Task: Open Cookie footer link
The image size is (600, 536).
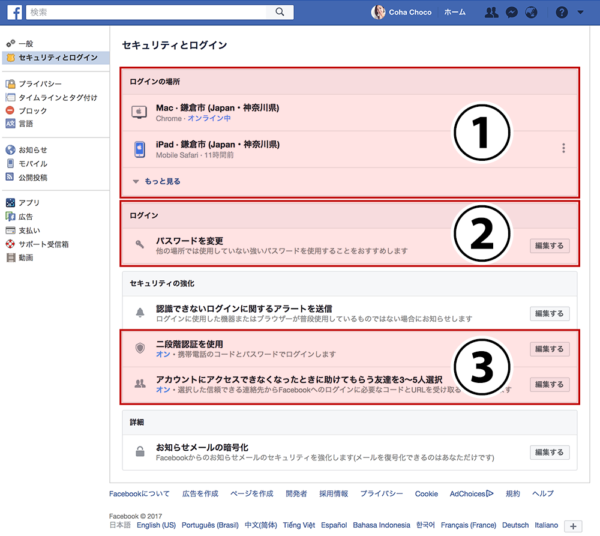Action: (x=426, y=494)
